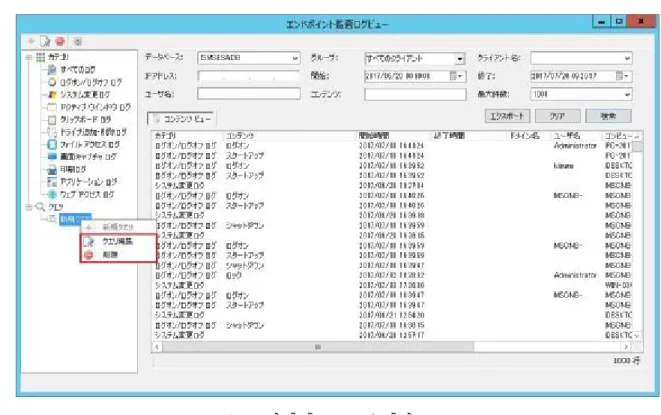Screen dimensions: 661x415
Task: Open the calendar picker of 終了 date field
Action: point(622,76)
